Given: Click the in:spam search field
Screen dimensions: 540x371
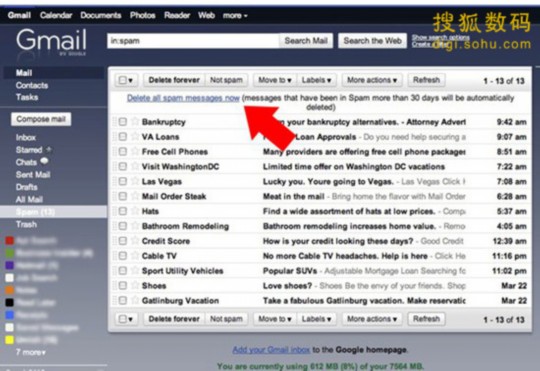Looking at the screenshot, I should coord(193,41).
